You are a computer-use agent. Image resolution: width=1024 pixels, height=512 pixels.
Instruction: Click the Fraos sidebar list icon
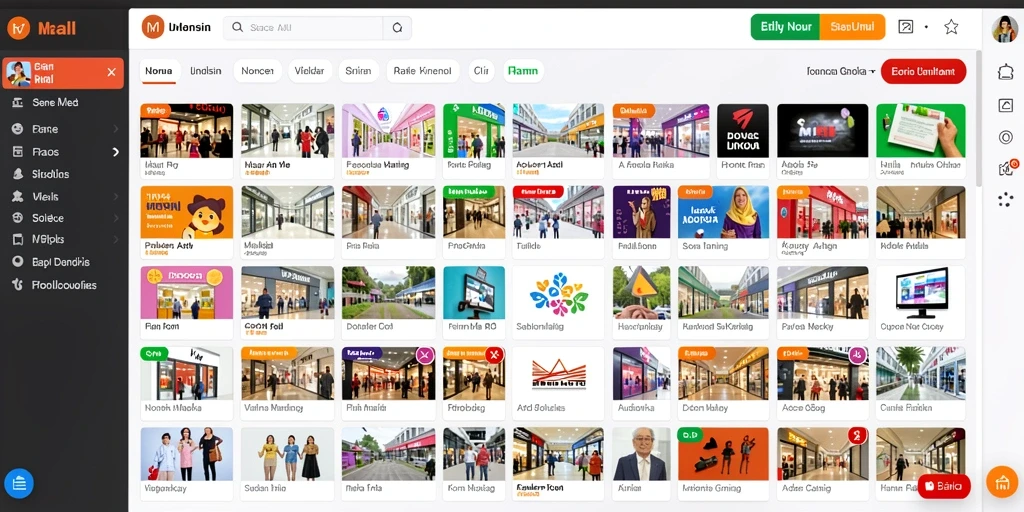coord(18,152)
